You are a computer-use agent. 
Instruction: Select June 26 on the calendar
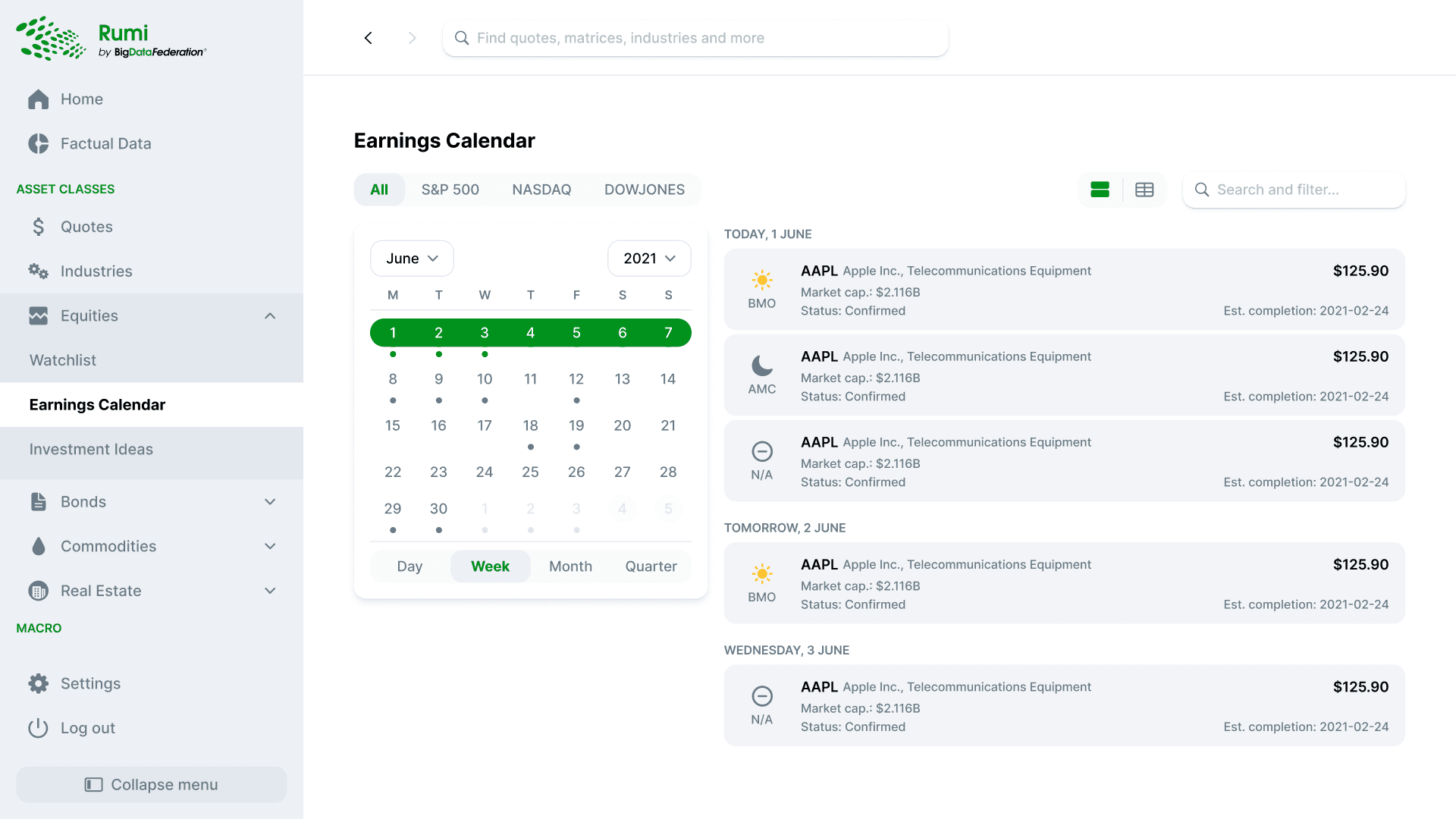click(576, 472)
